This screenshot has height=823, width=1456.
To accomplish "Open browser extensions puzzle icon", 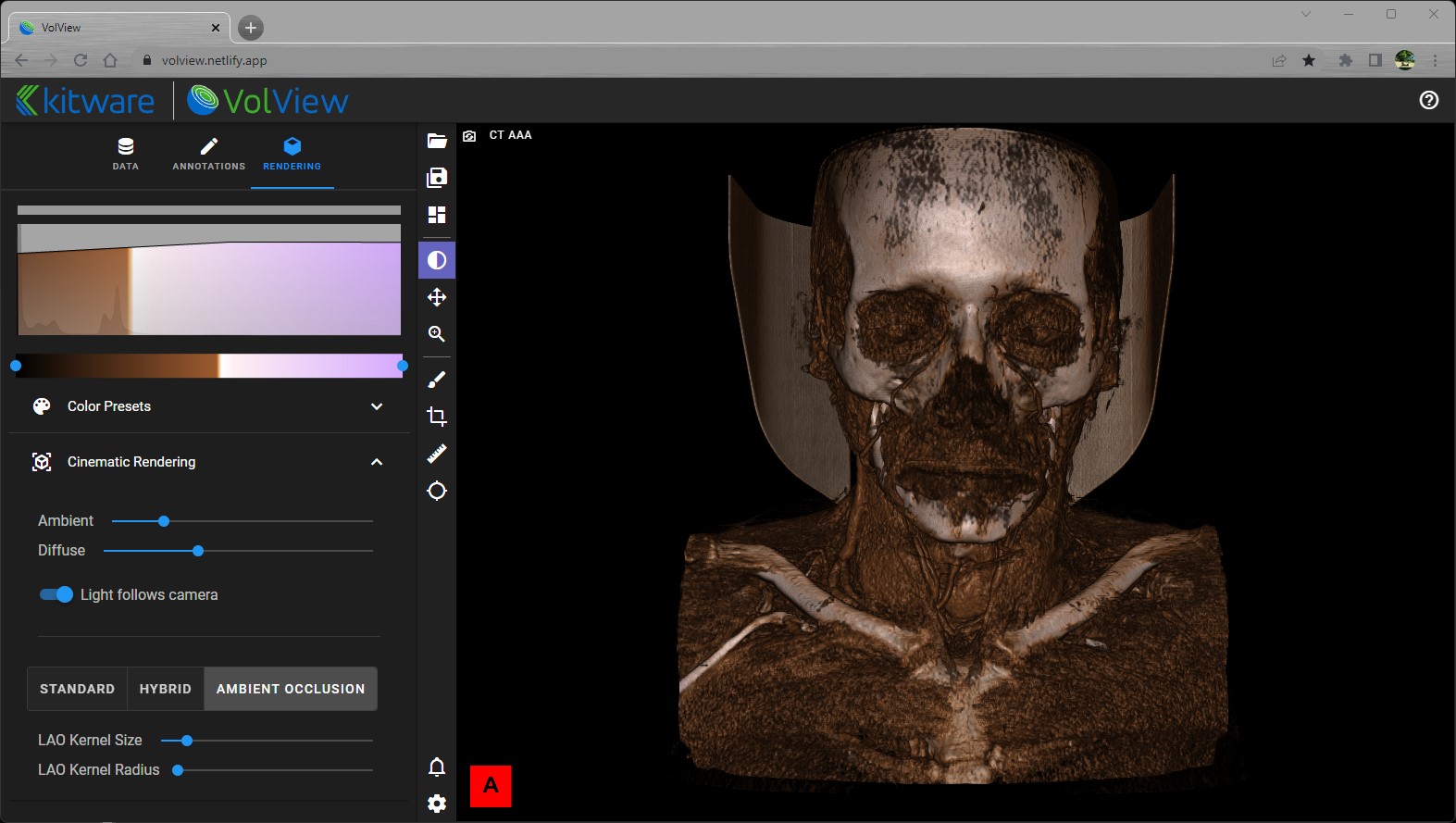I will pos(1346,60).
